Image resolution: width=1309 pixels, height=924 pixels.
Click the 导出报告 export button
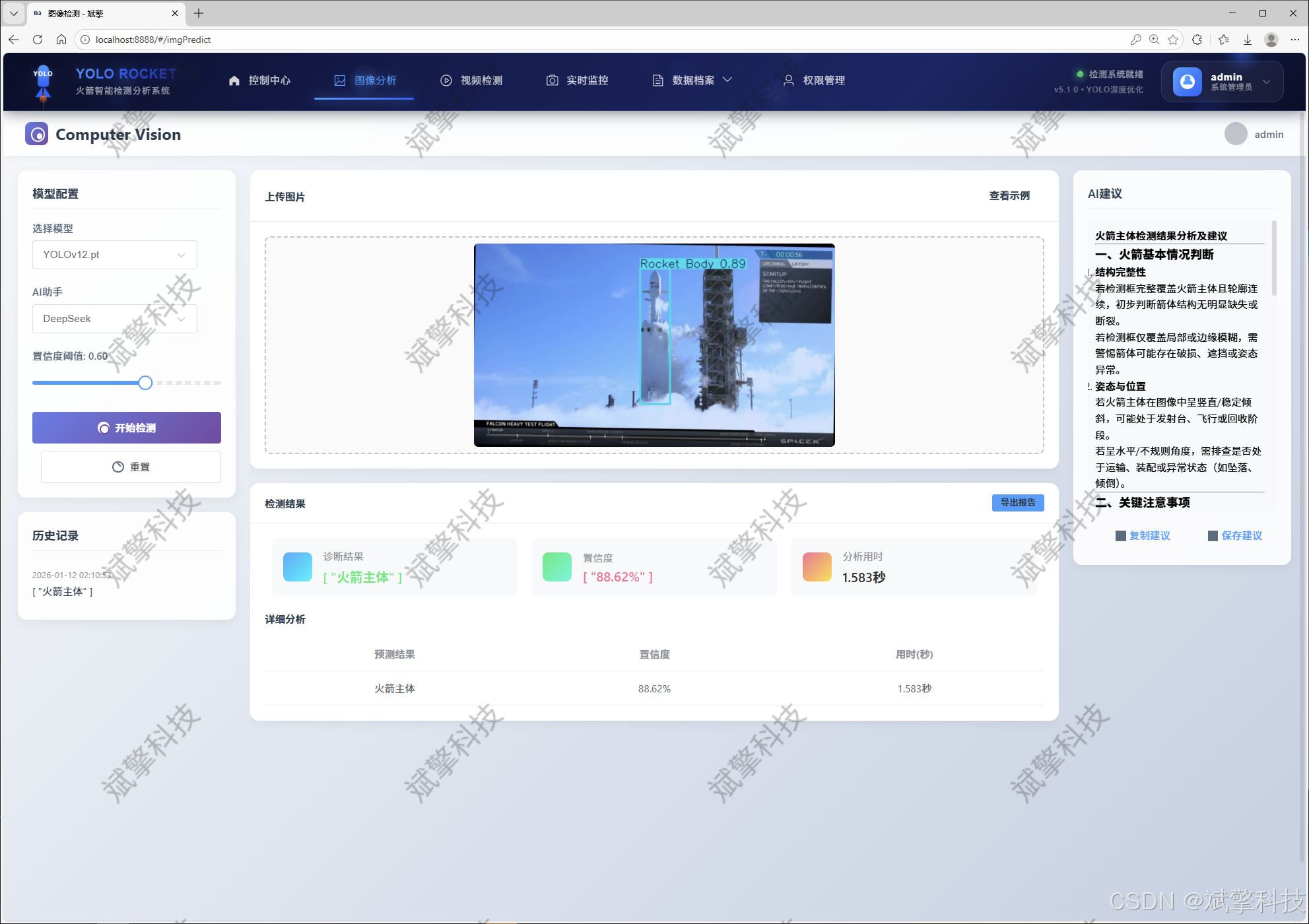(x=1017, y=502)
